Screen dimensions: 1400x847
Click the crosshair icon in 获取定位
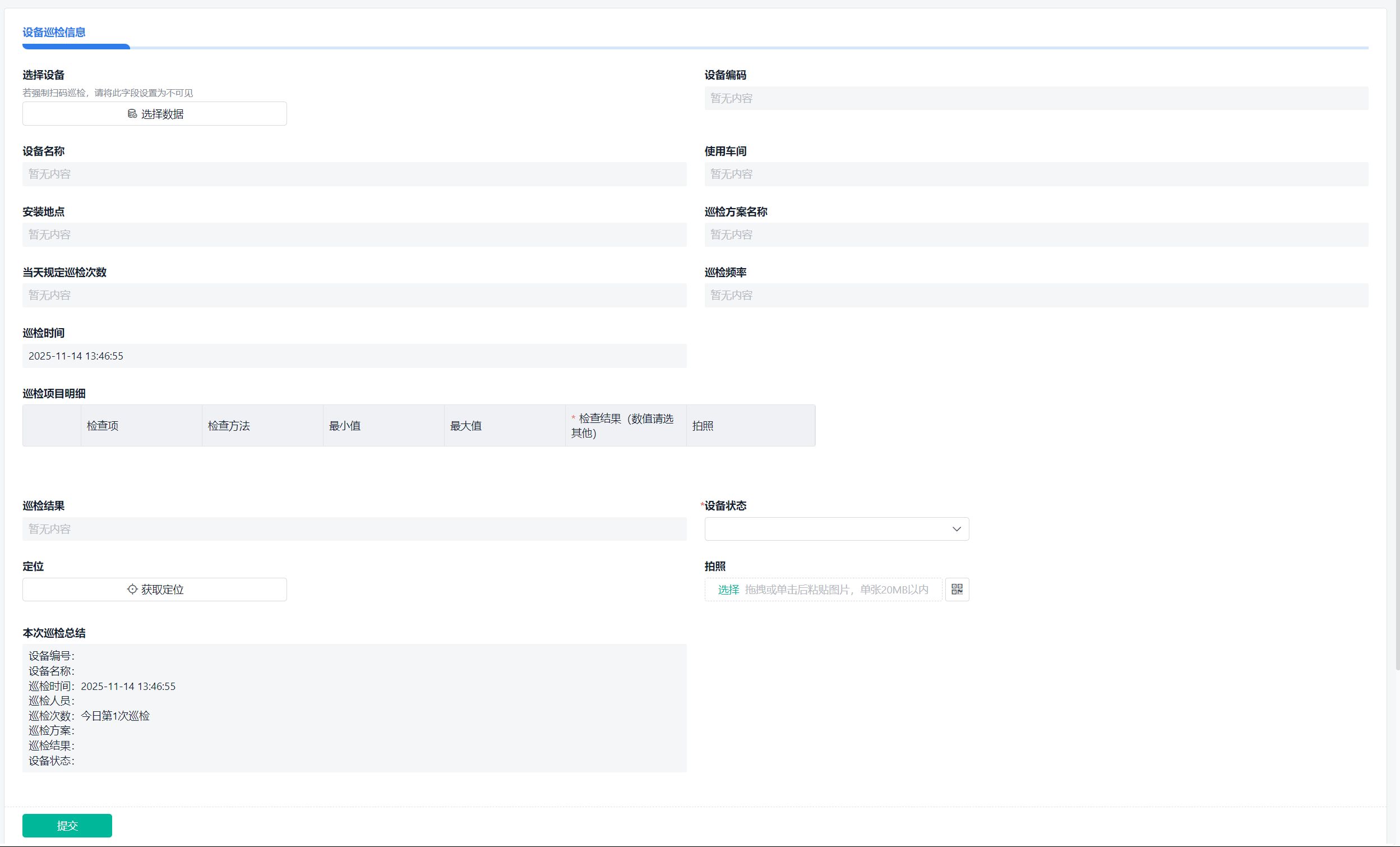132,590
